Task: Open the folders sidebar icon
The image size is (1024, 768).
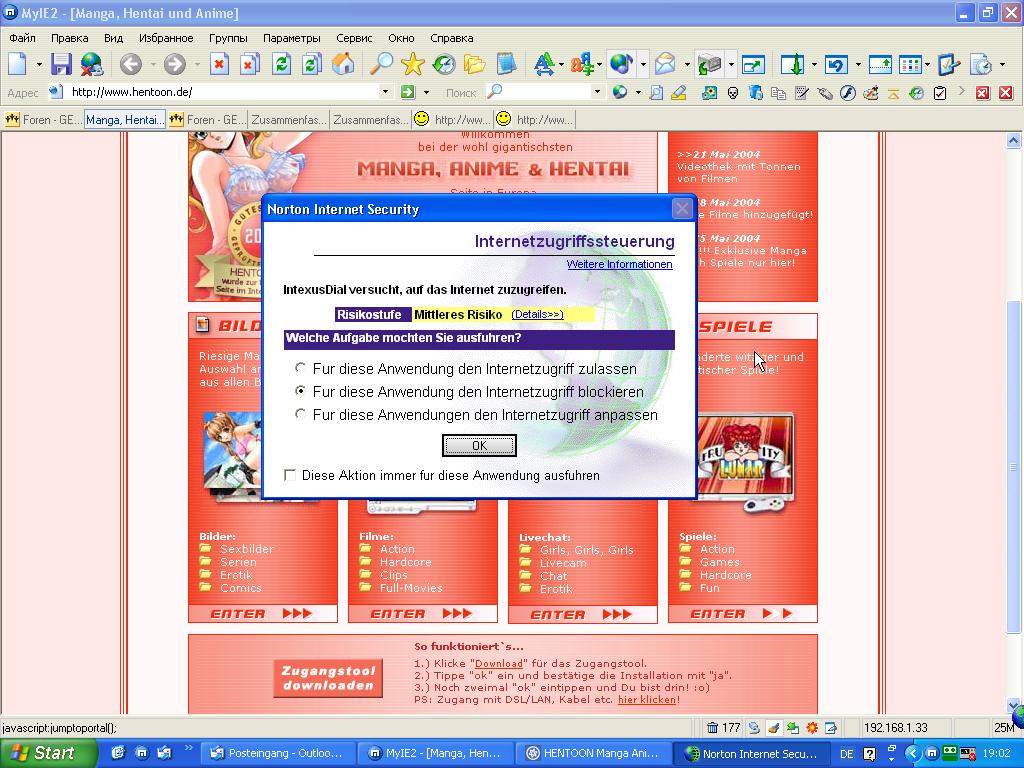Action: [x=475, y=64]
